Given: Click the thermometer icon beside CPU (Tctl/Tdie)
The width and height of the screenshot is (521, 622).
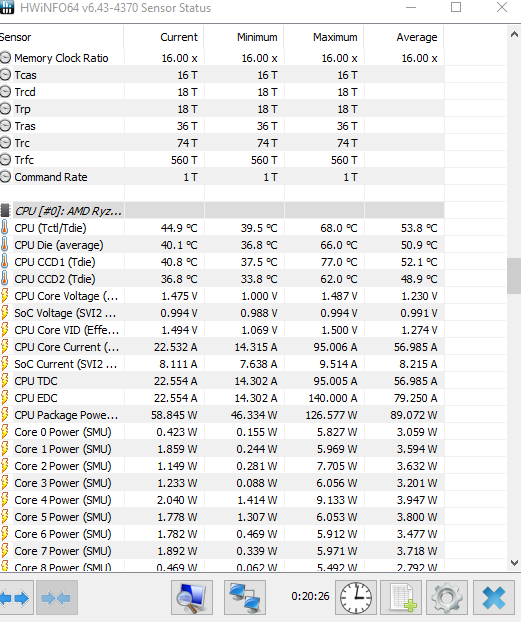Looking at the screenshot, I should coord(5,228).
